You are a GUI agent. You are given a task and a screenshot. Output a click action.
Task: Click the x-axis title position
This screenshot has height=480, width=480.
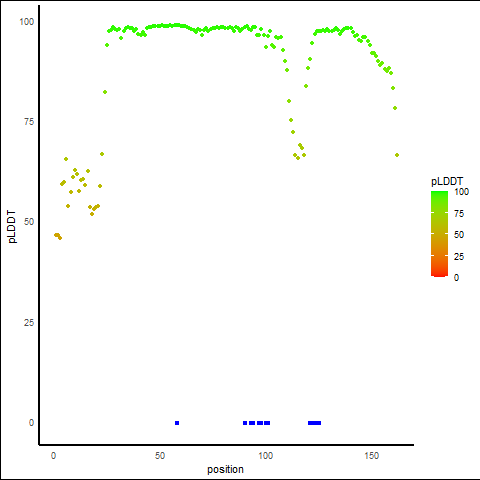tap(225, 469)
